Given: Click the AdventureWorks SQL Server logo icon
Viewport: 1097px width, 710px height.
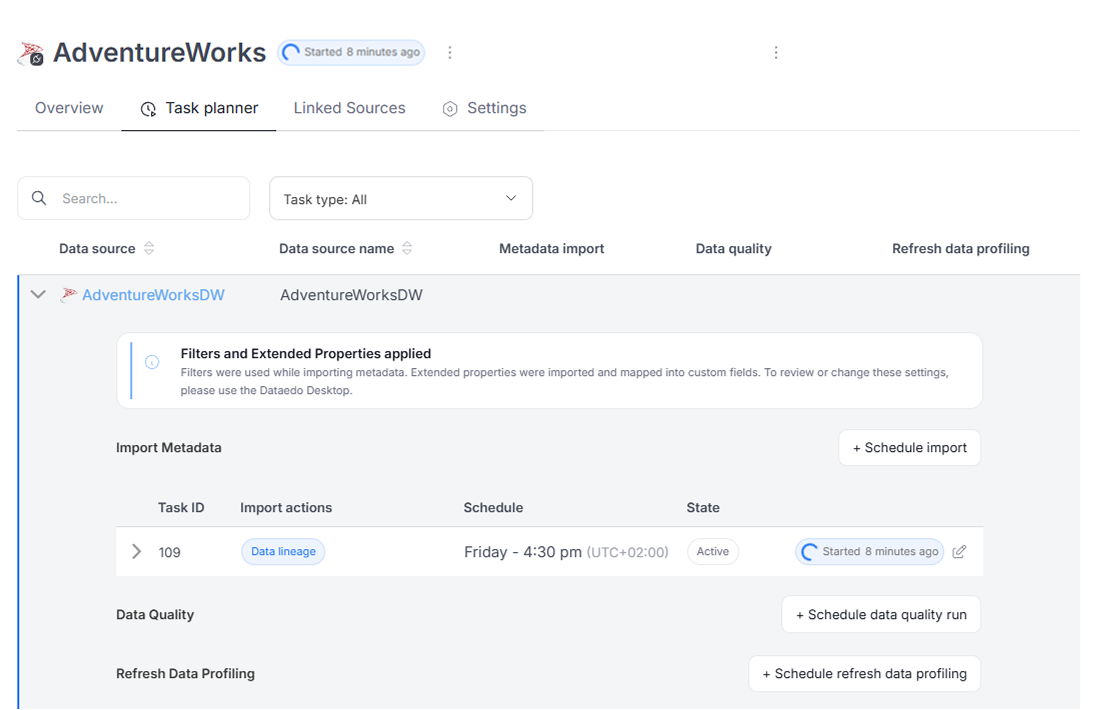Looking at the screenshot, I should tap(31, 54).
